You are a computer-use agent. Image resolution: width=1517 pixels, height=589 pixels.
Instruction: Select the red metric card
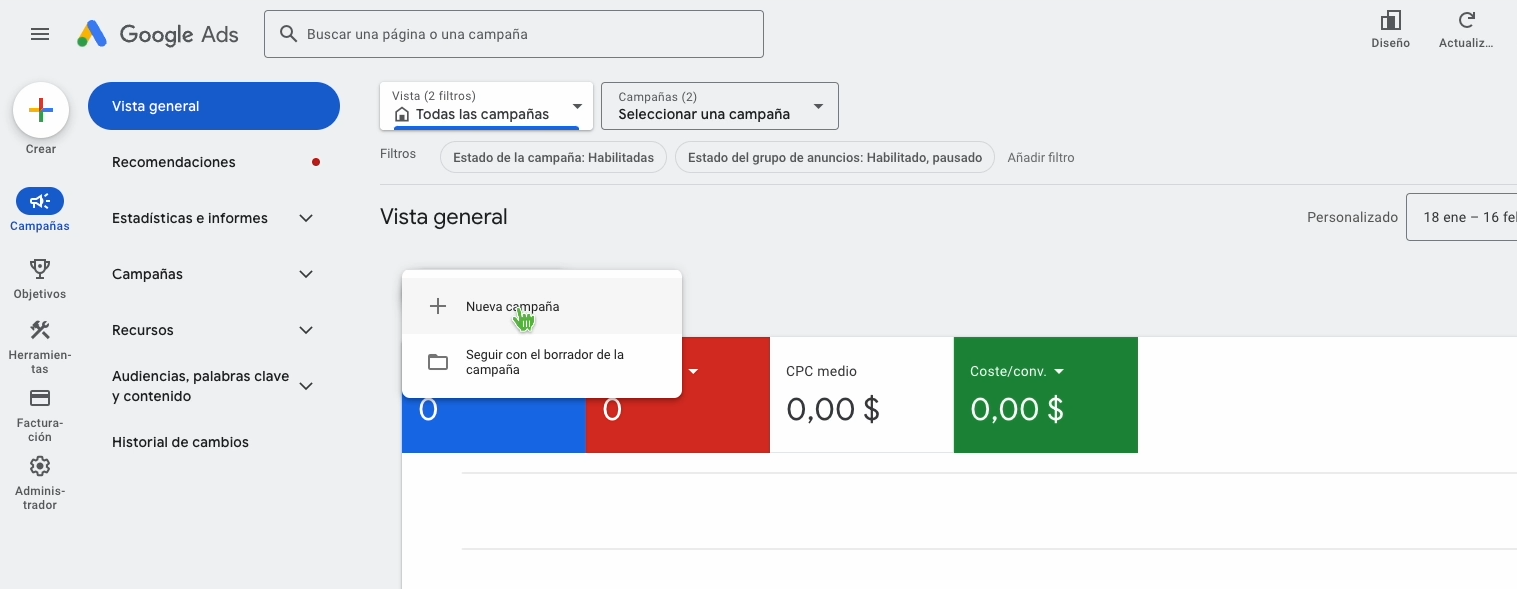pyautogui.click(x=678, y=395)
